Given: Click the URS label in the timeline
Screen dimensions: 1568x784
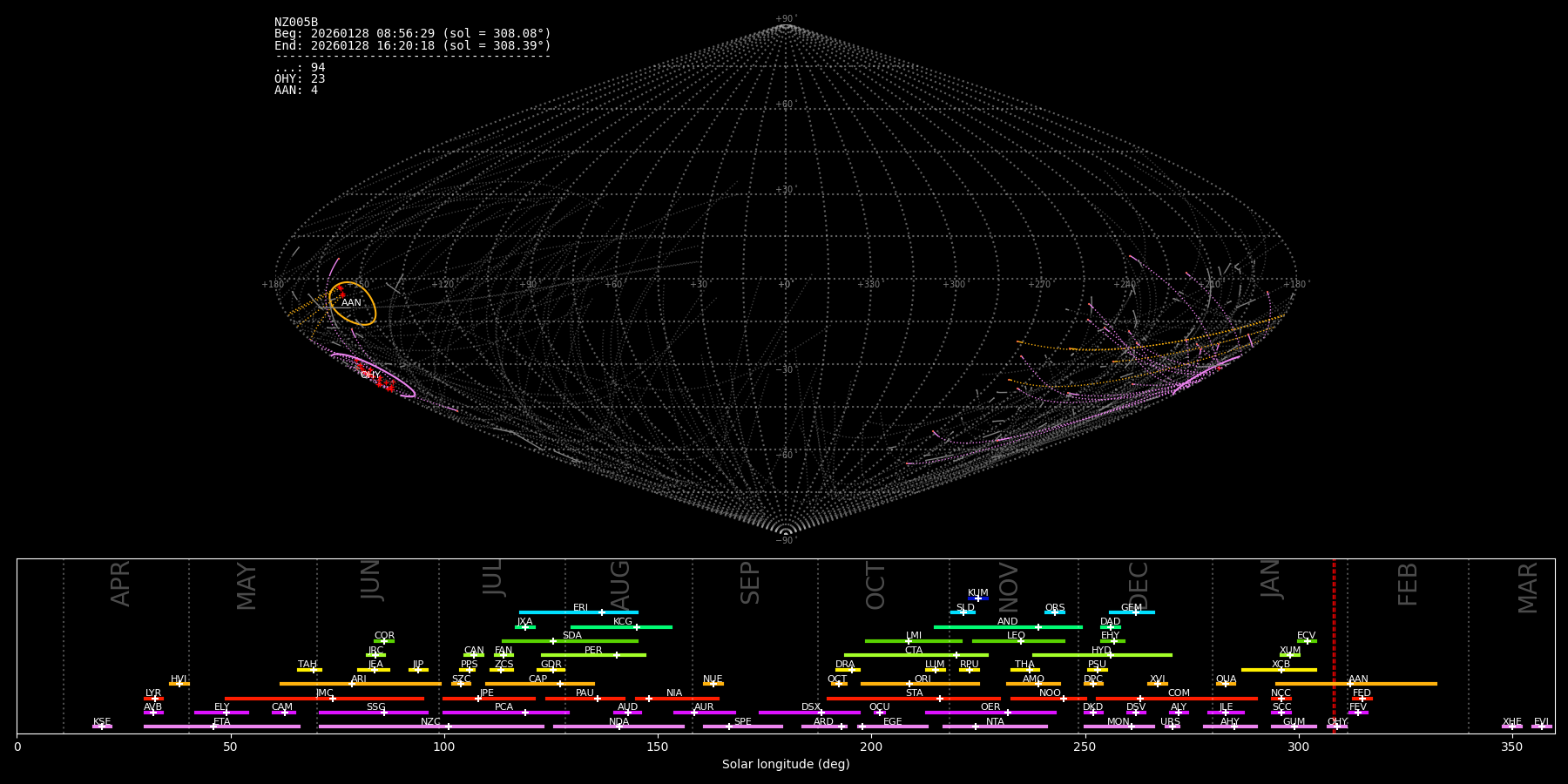Looking at the screenshot, I should pyautogui.click(x=1170, y=722).
